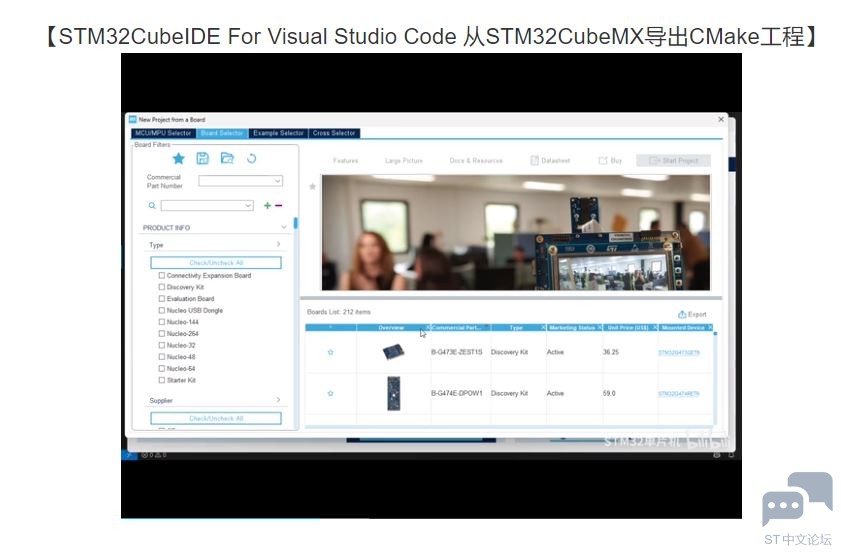Collapse the Type filter group
Screen dimensions: 841x555
278,245
